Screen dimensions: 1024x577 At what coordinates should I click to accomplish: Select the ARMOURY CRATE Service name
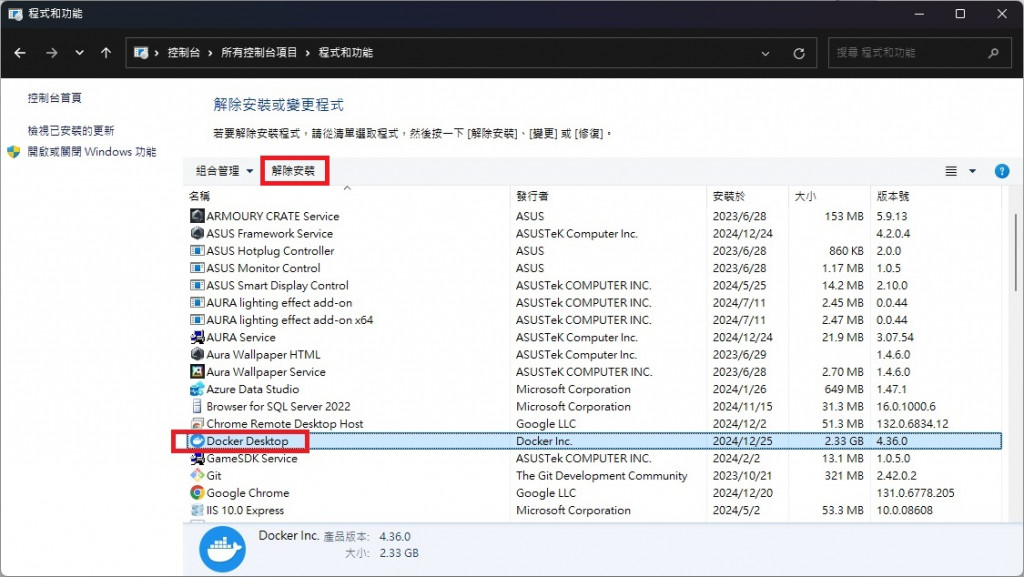273,216
